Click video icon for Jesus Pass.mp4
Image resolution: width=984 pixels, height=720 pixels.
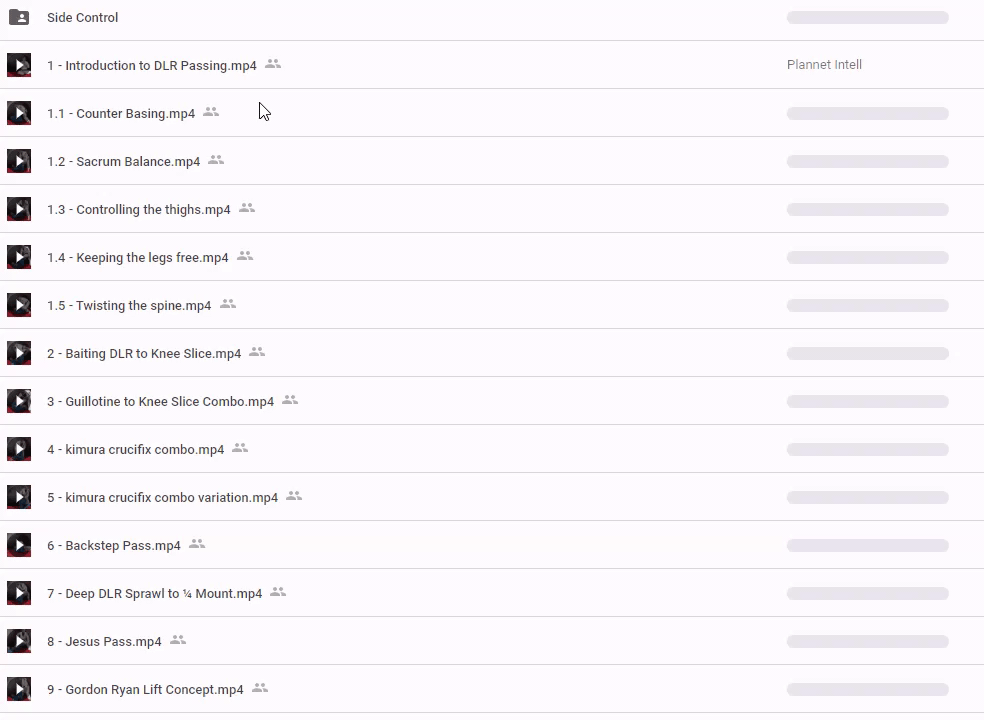click(x=19, y=641)
